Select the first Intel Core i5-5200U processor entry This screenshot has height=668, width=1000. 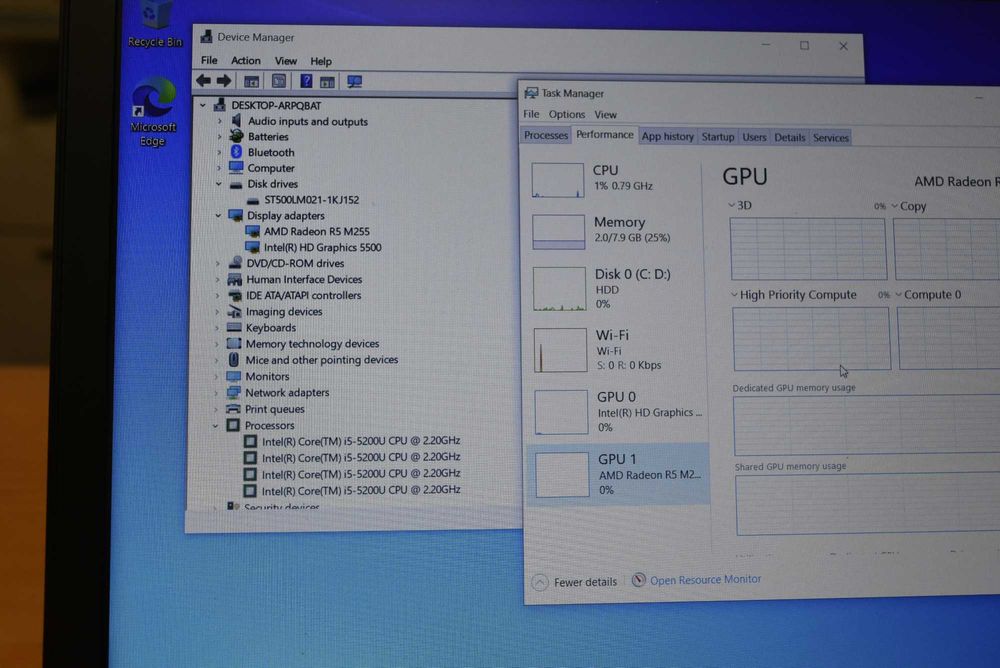(x=361, y=440)
